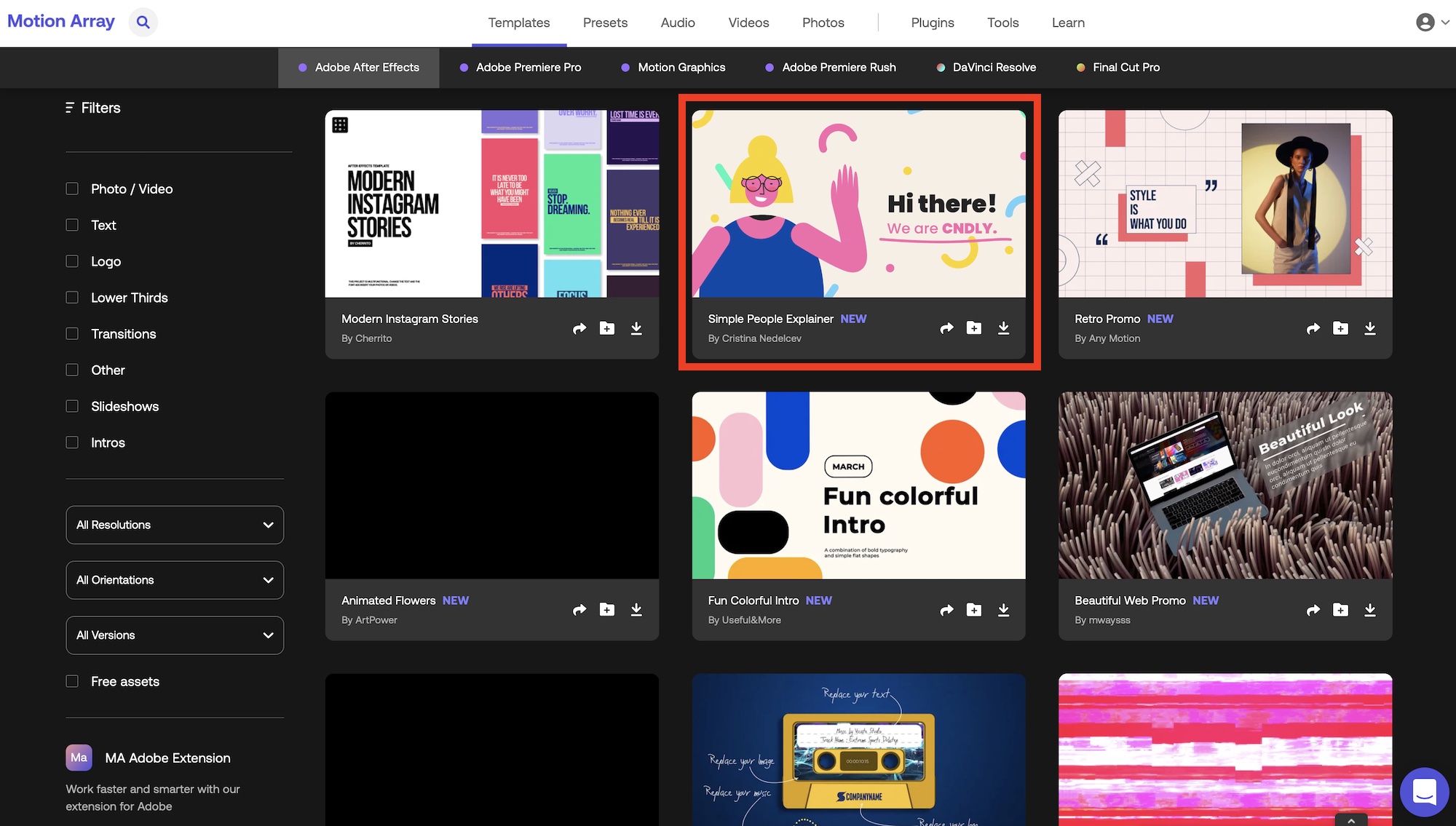Check the Photo / Video filter
This screenshot has width=1456, height=826.
pyautogui.click(x=72, y=188)
